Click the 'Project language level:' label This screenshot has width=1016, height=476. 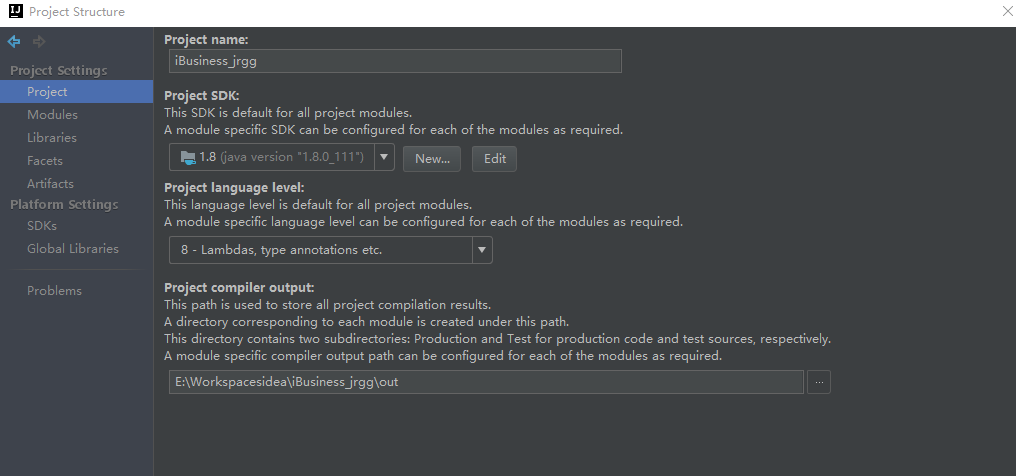pyautogui.click(x=234, y=188)
